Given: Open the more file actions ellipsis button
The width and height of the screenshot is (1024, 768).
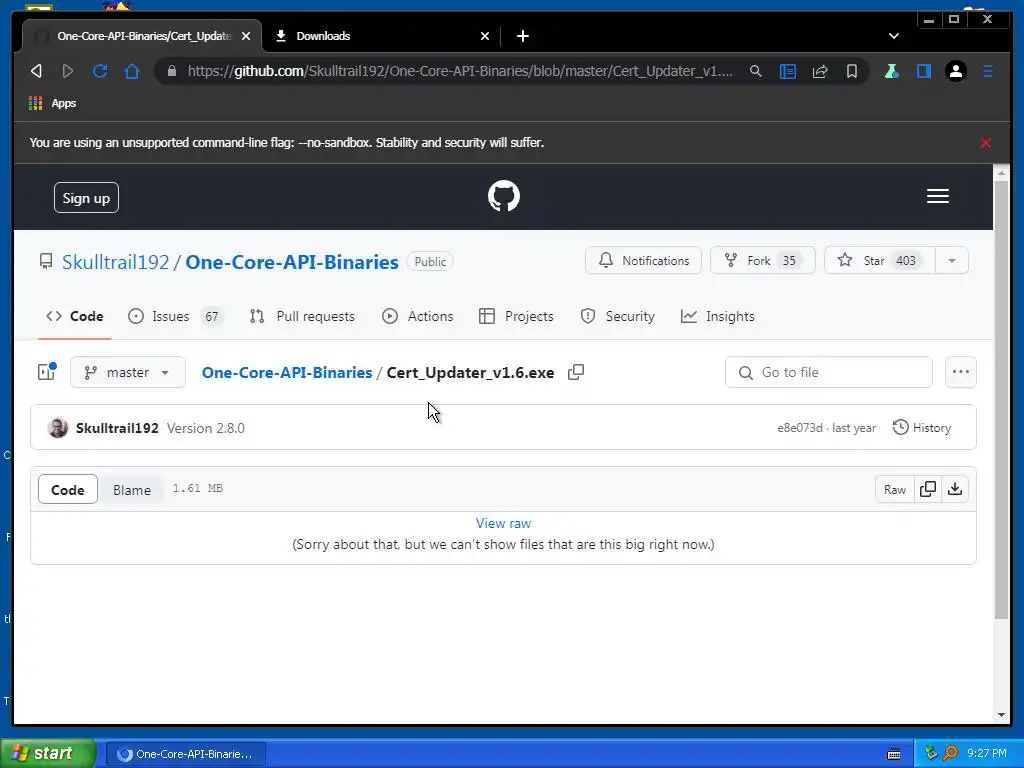Looking at the screenshot, I should (x=961, y=372).
